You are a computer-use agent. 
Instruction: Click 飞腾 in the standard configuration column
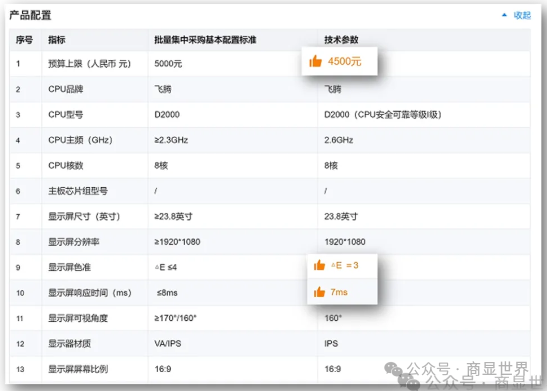coord(163,89)
